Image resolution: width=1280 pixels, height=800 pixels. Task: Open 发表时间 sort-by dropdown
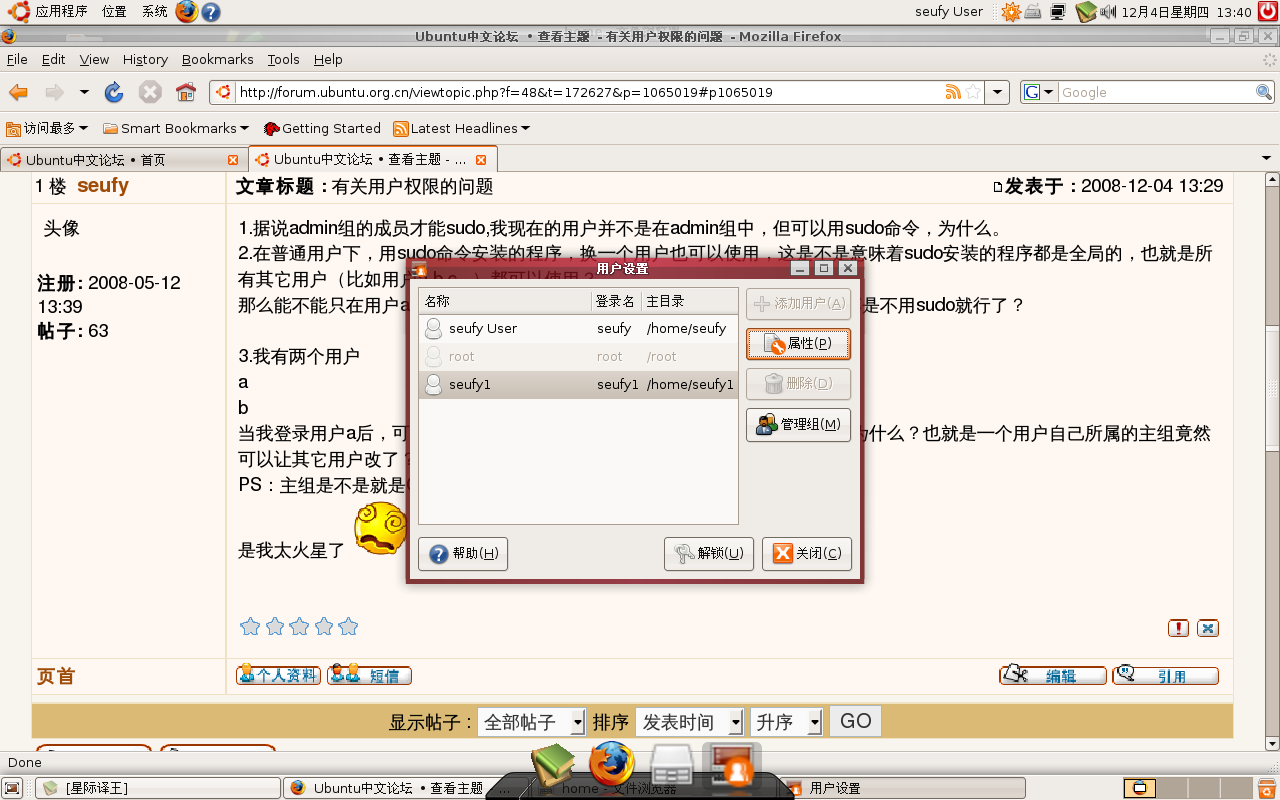click(x=690, y=722)
